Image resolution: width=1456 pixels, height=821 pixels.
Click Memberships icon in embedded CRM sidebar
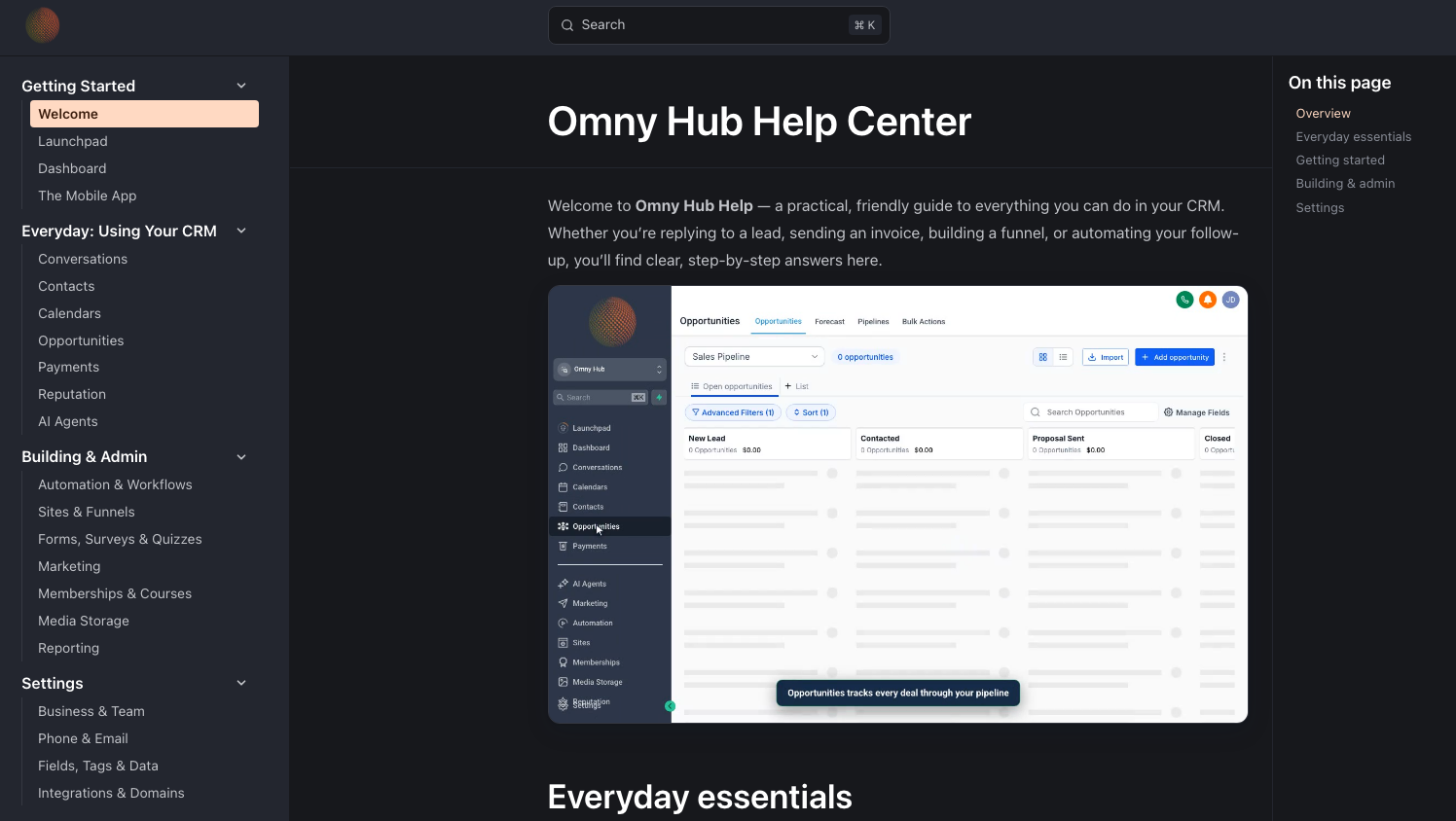click(x=563, y=662)
